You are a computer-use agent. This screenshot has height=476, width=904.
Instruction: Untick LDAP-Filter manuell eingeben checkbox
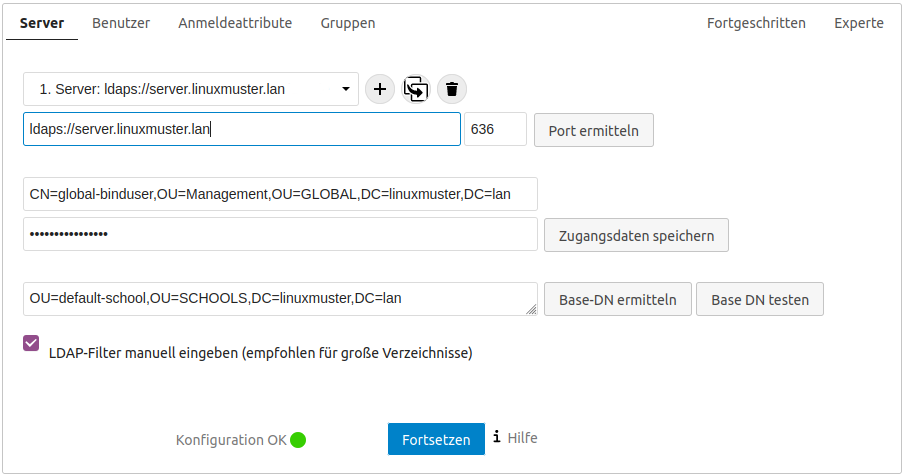(x=31, y=343)
